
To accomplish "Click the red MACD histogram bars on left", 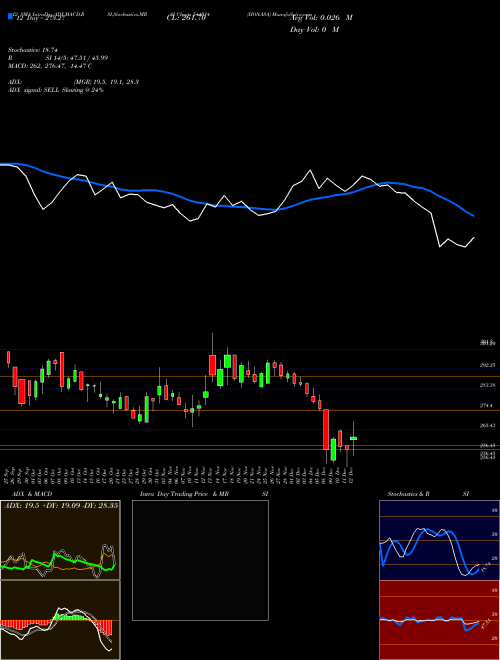I will [x=25, y=625].
